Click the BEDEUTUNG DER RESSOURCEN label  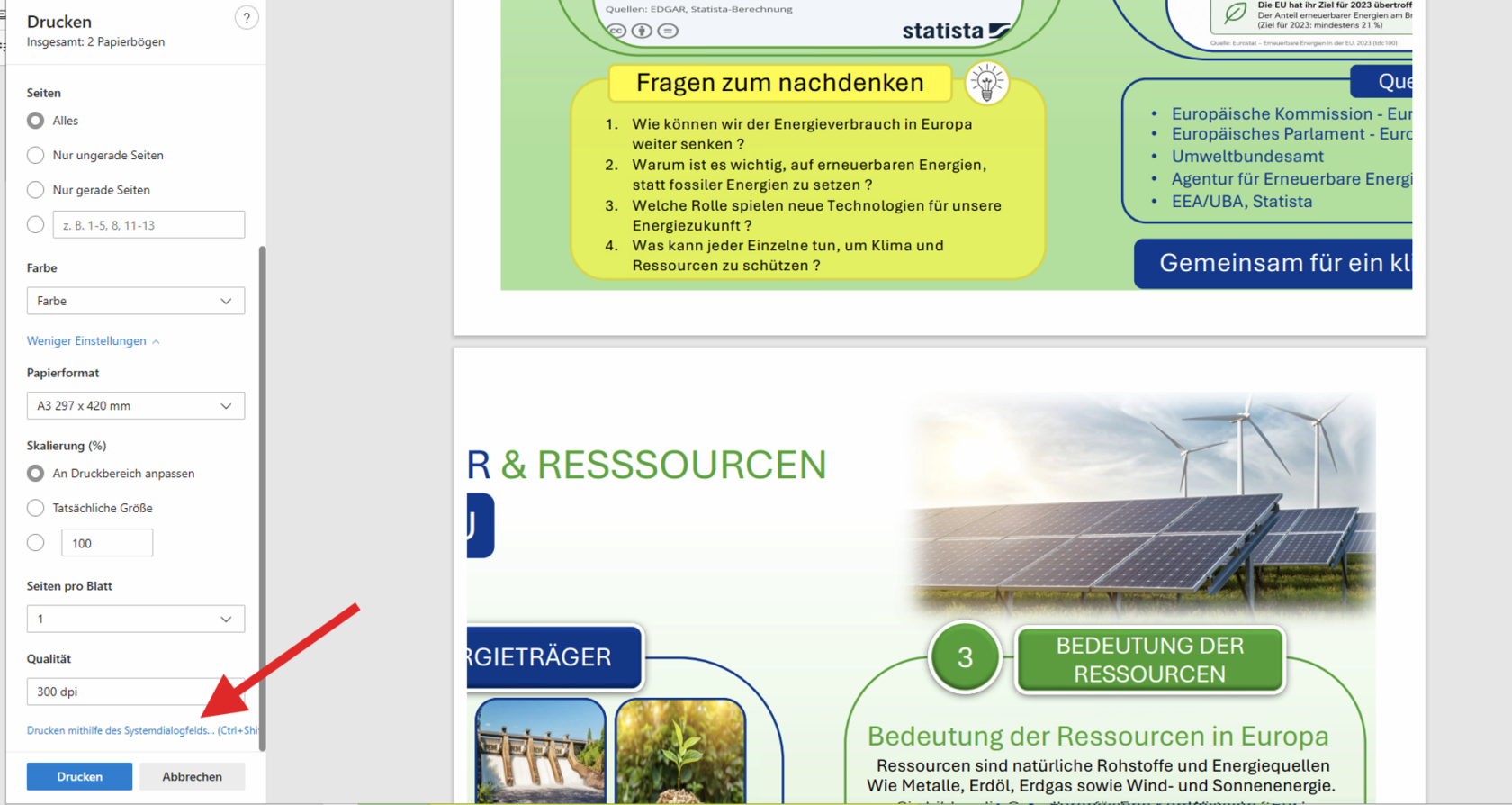(x=1150, y=660)
